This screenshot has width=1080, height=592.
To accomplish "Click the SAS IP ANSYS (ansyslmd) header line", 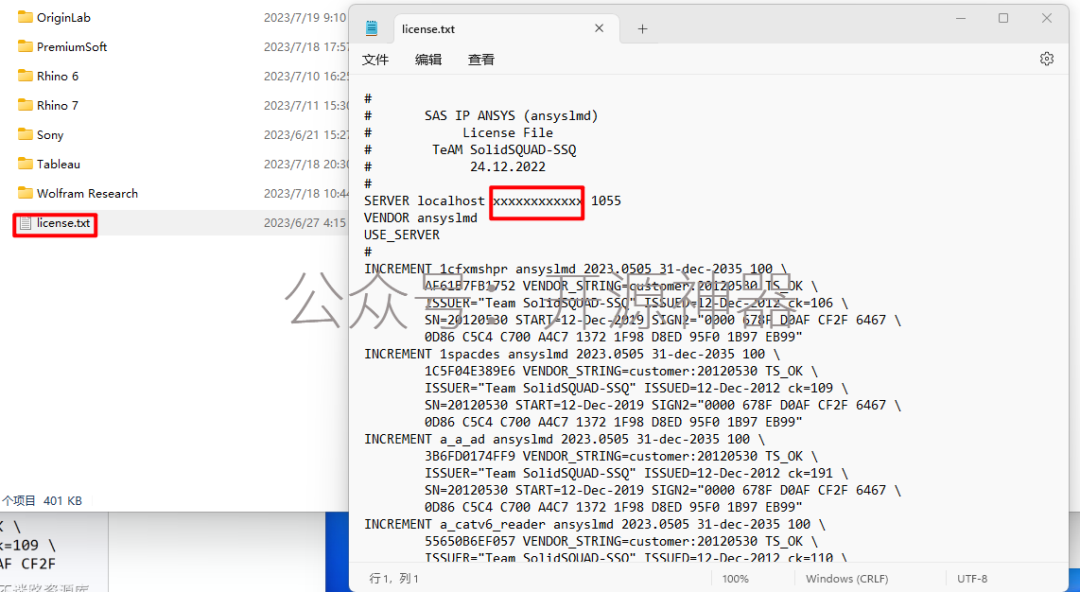I will (x=511, y=116).
